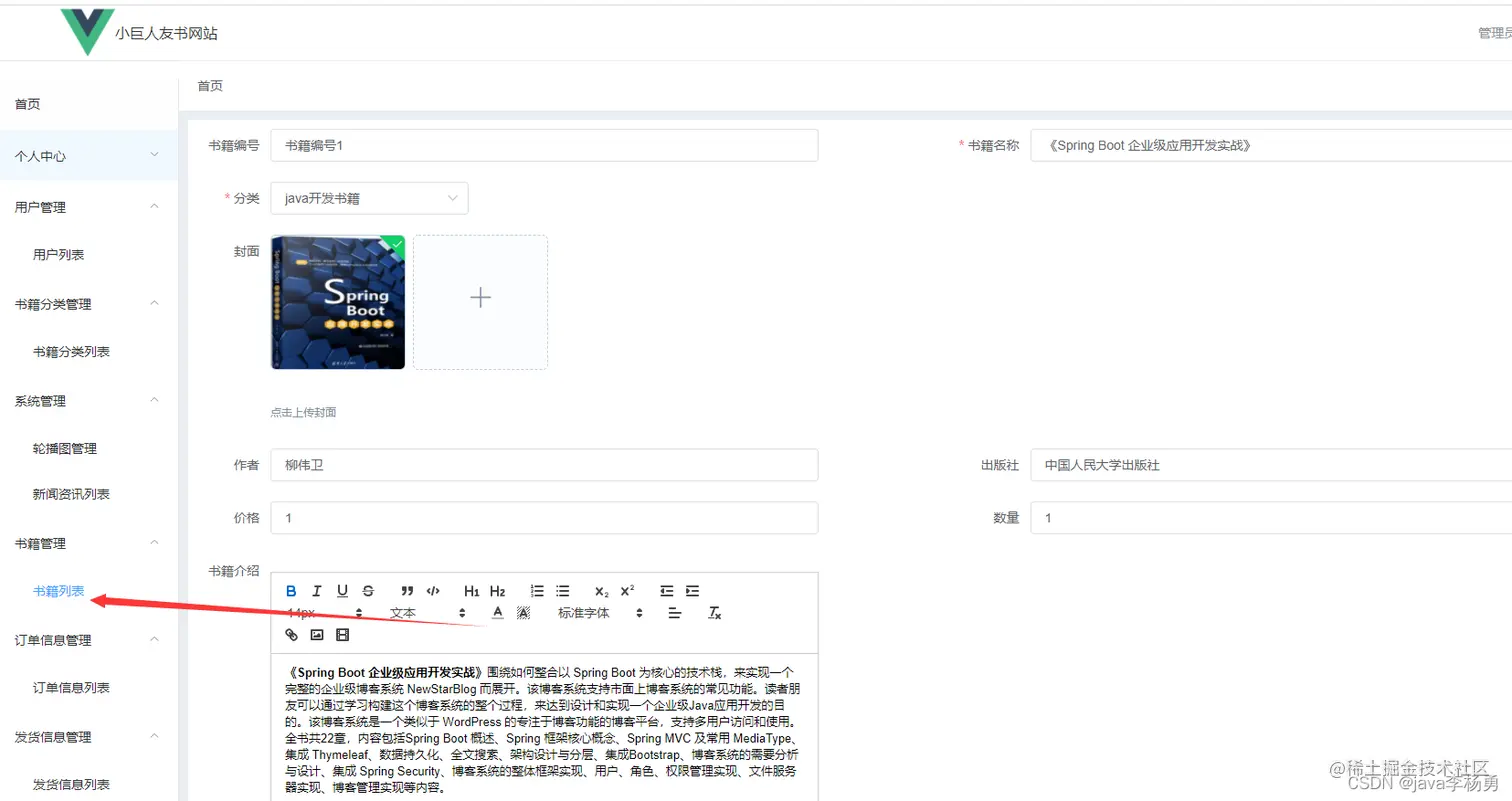Toggle italic formatting in editor
The width and height of the screenshot is (1512, 801).
pos(317,591)
